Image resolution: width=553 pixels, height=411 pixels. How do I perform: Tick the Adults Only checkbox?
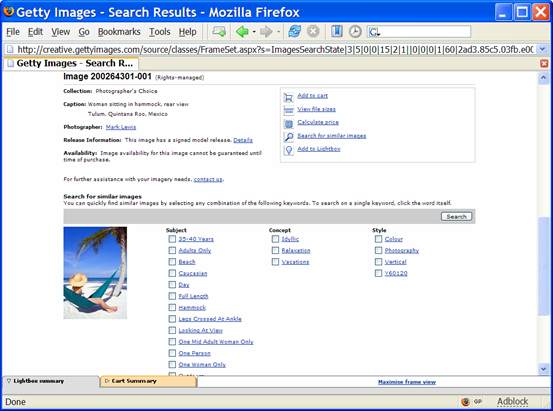172,250
